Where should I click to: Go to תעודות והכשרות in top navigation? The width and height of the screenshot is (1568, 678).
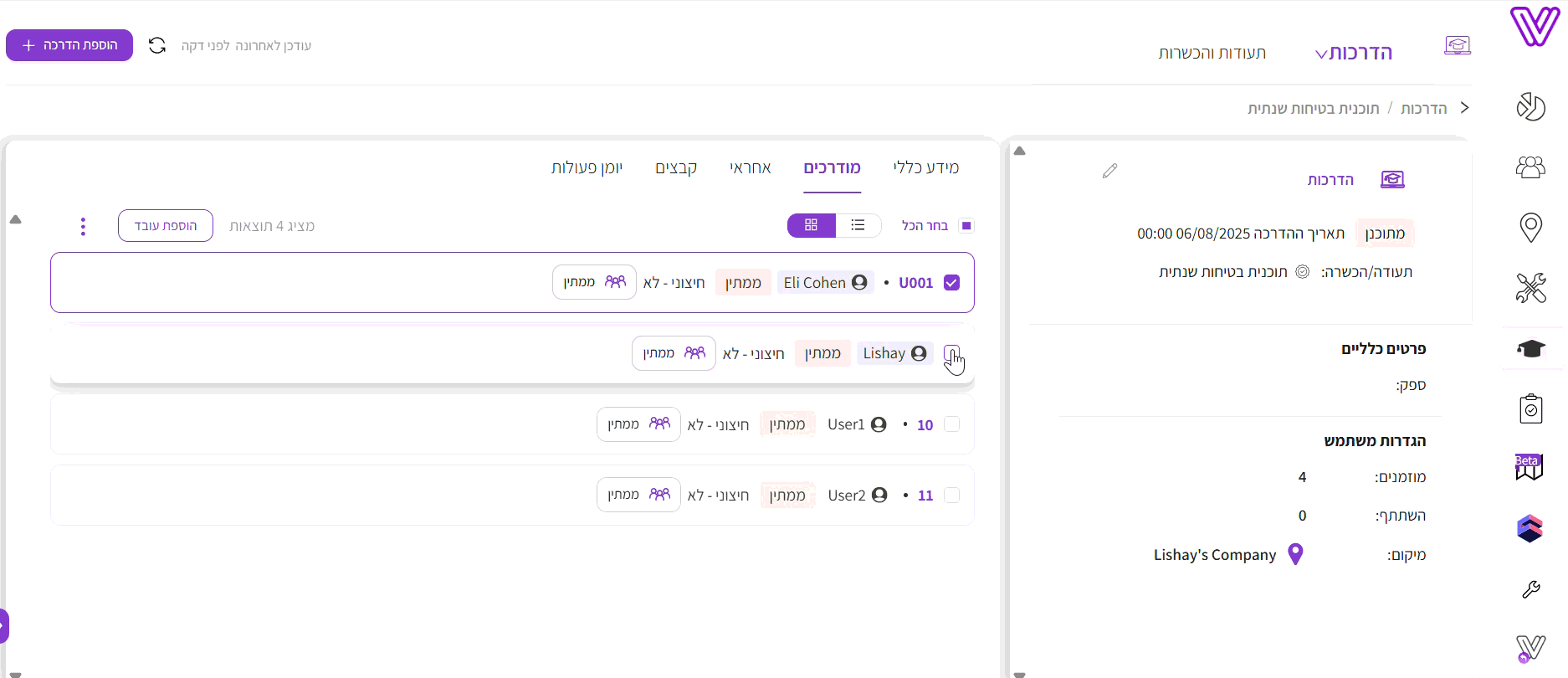pyautogui.click(x=1212, y=53)
